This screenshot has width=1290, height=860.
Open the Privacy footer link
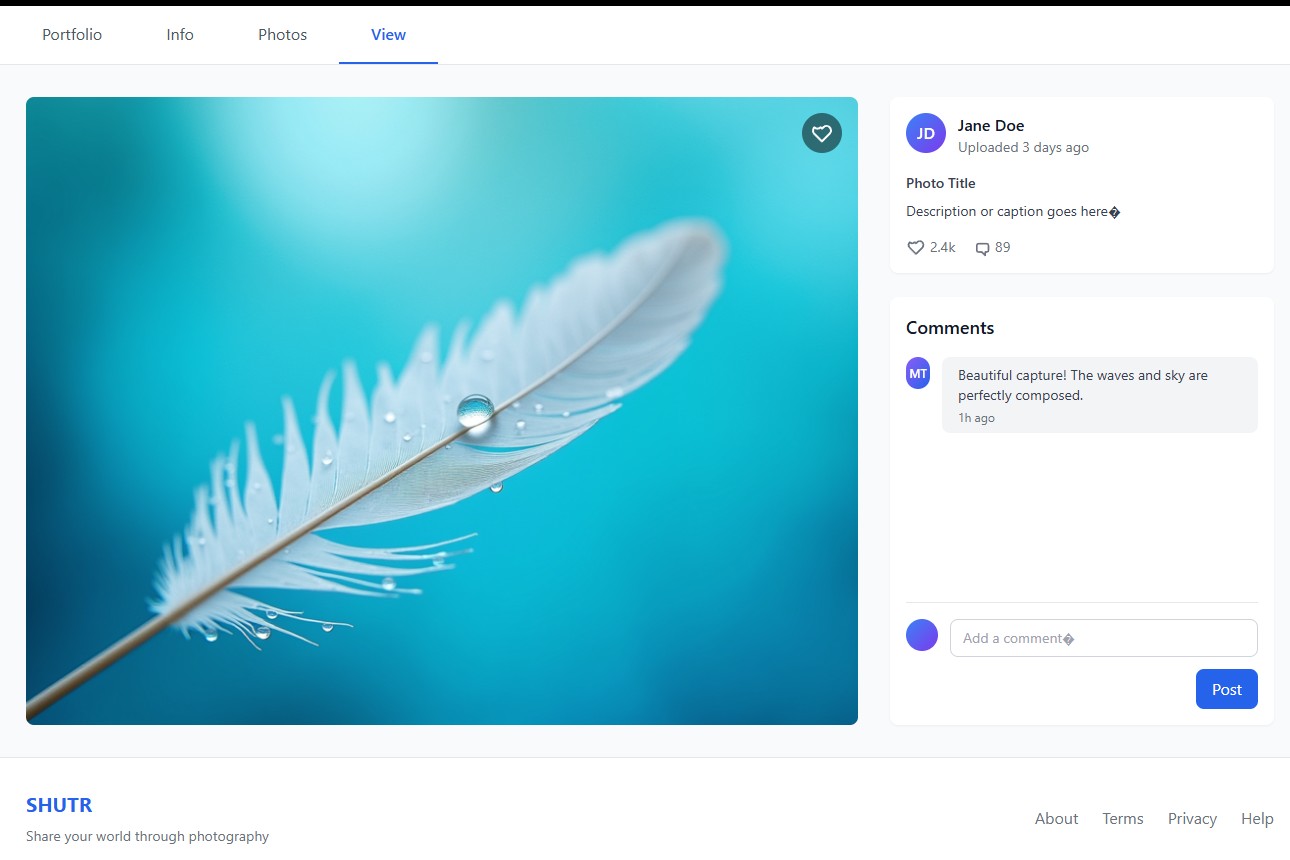(x=1192, y=819)
